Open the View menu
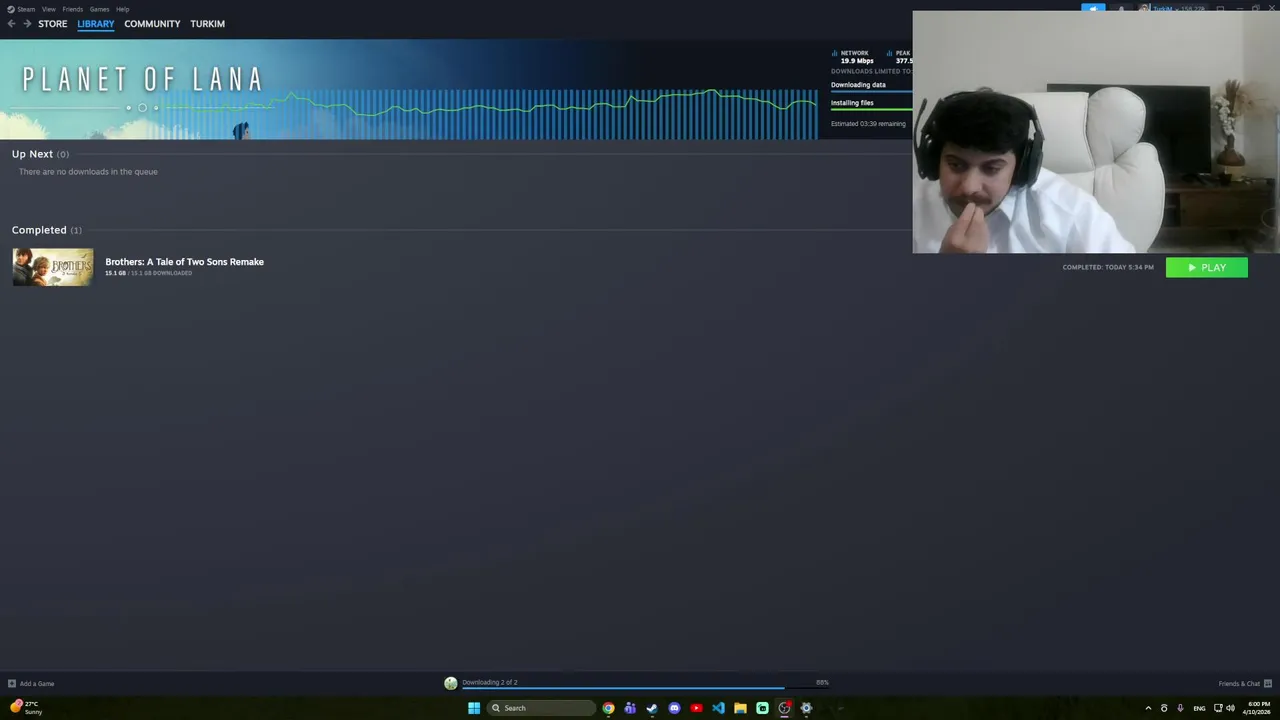Screen dimensions: 1280x720 click(48, 9)
